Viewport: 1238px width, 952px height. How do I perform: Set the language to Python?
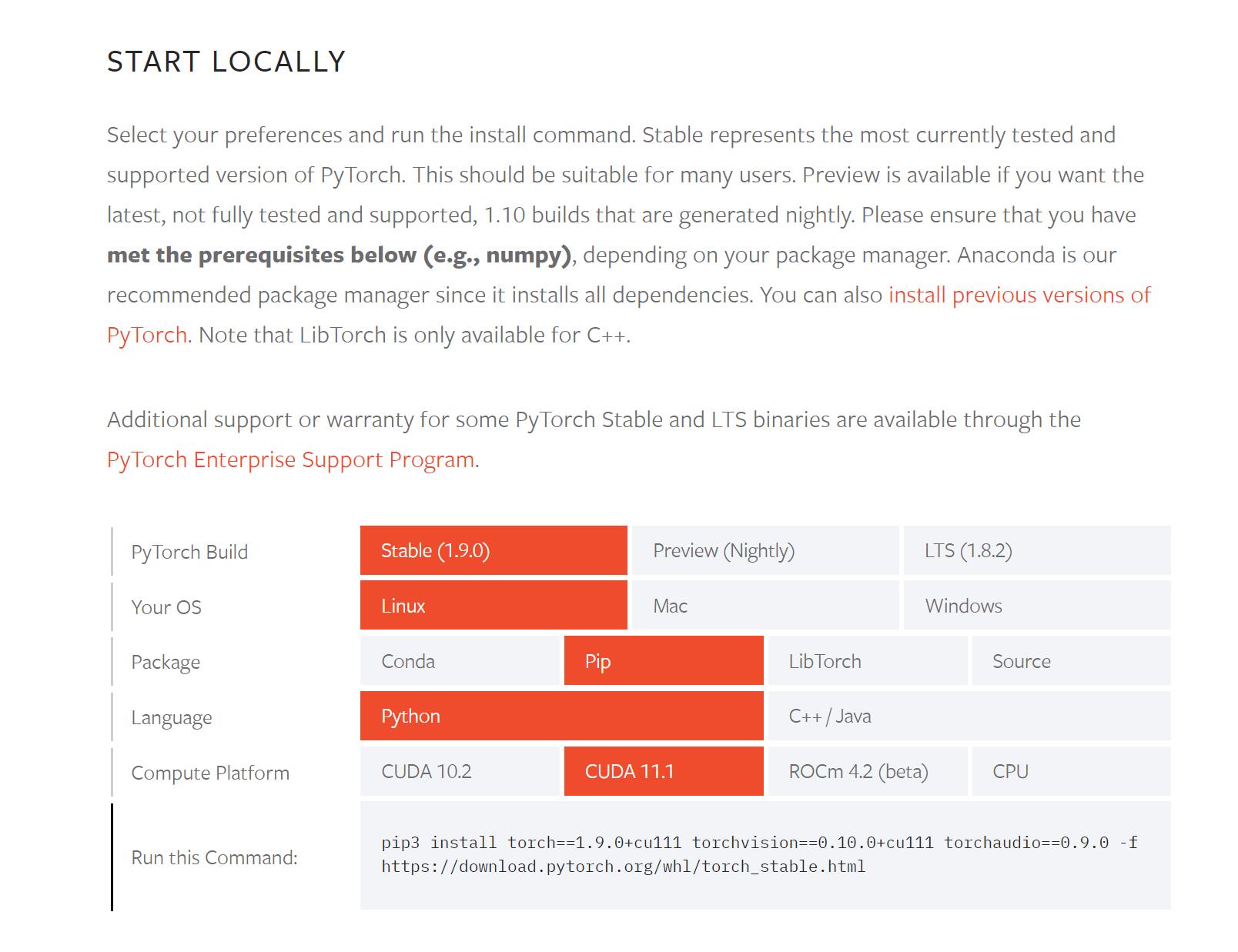click(561, 716)
